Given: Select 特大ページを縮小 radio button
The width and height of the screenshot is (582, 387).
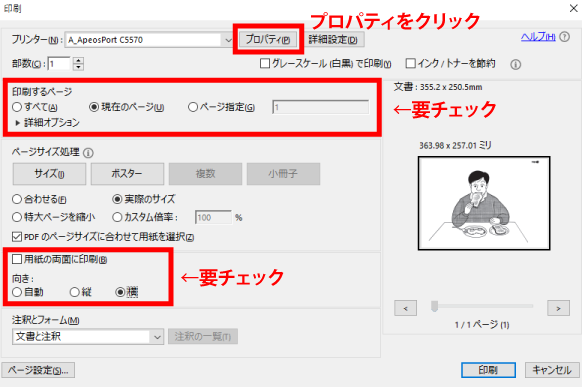Looking at the screenshot, I should tap(17, 217).
